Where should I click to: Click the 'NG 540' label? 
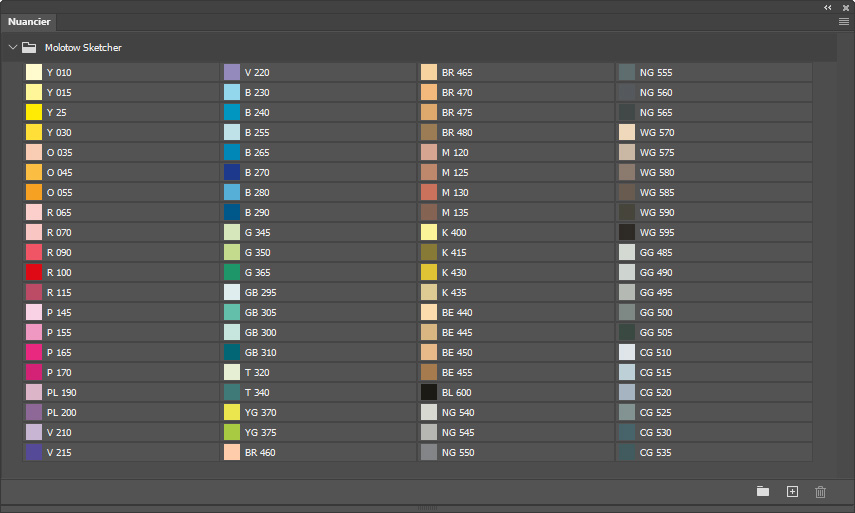(x=458, y=413)
